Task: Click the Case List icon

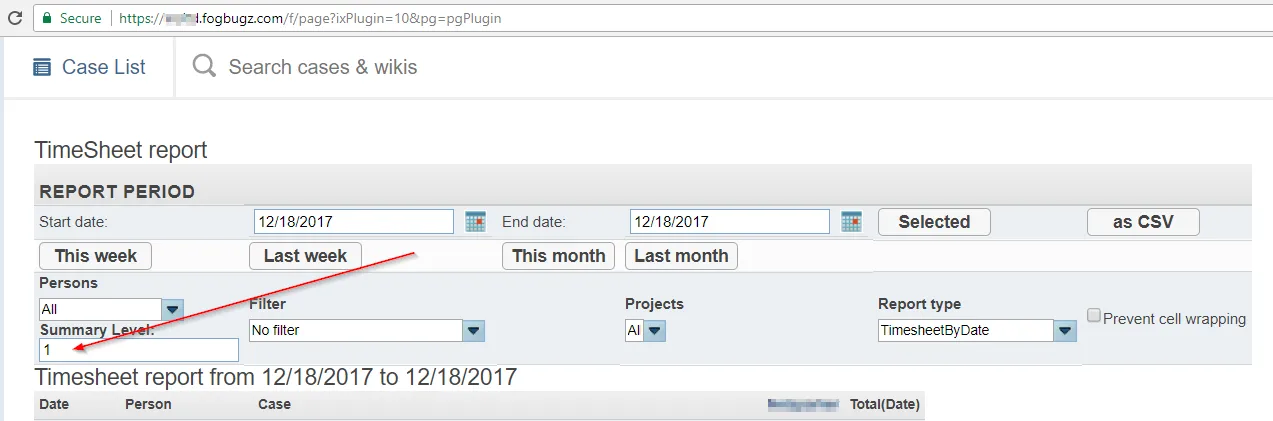Action: (x=42, y=67)
